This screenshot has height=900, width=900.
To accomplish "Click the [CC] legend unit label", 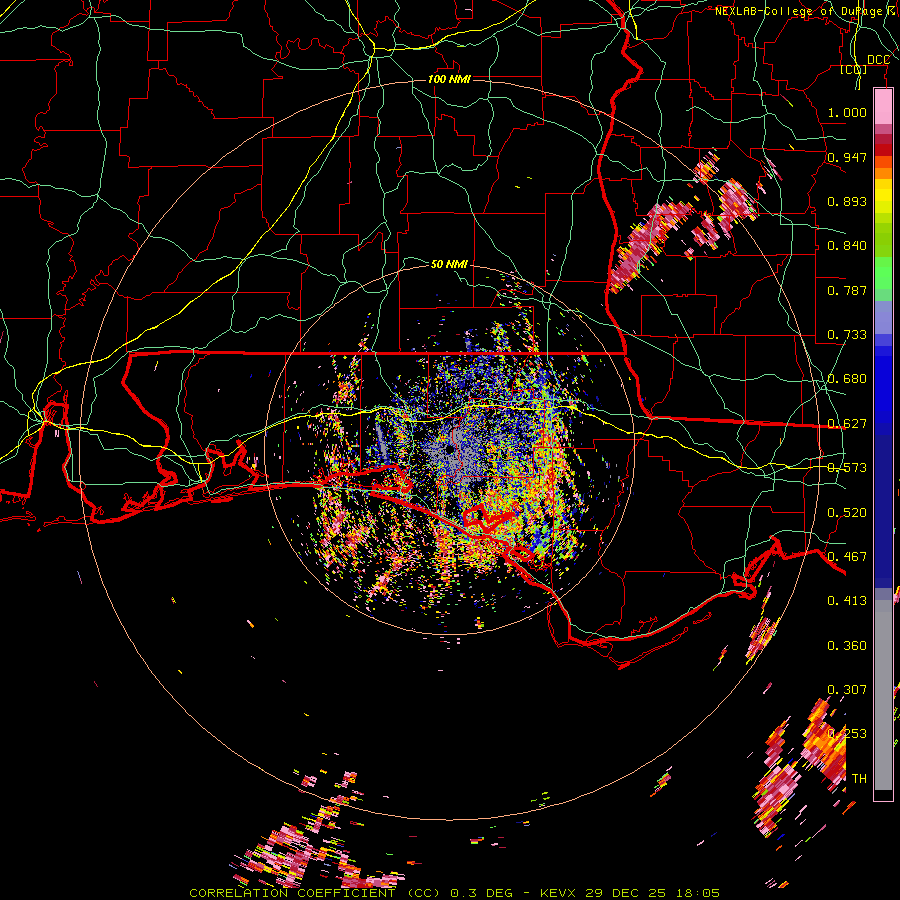I will [x=853, y=69].
